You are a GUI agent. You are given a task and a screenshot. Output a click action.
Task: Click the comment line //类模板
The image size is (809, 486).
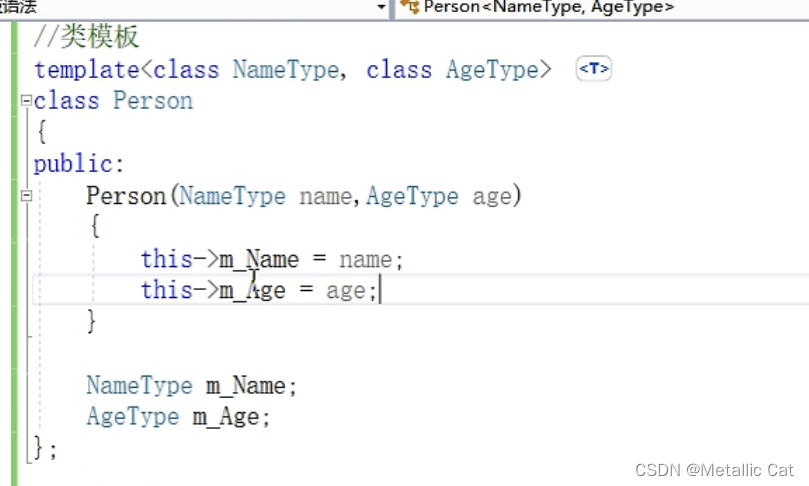coord(86,37)
